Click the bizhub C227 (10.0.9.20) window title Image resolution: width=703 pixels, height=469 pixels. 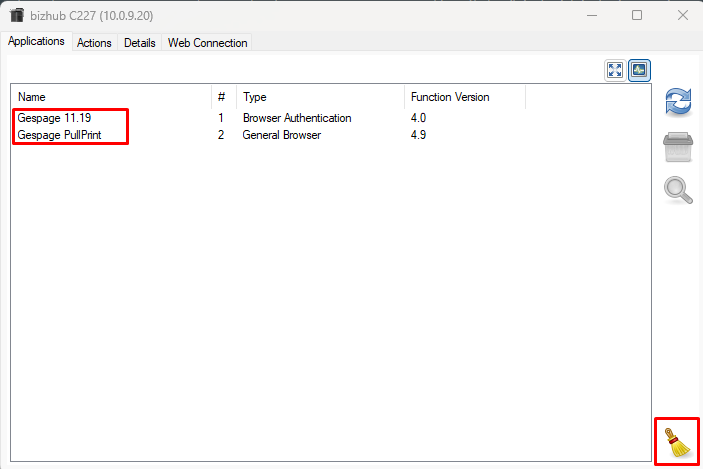tap(91, 16)
